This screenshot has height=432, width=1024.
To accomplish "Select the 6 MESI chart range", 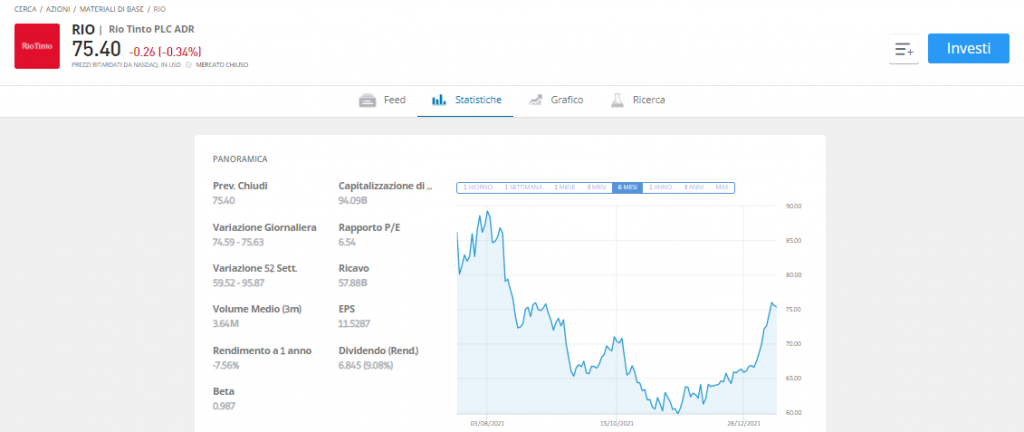I will click(x=628, y=187).
